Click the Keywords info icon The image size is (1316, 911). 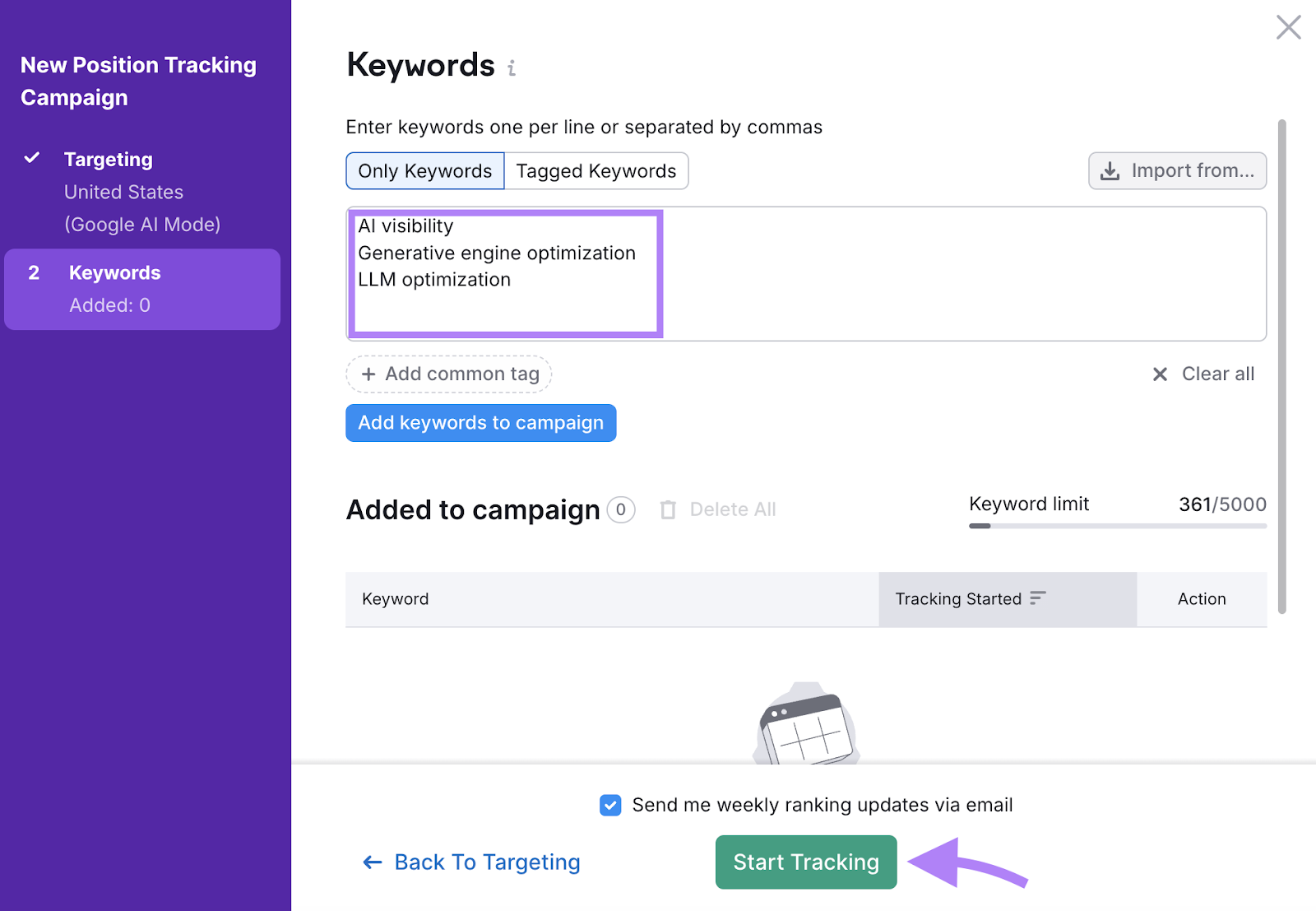pos(512,68)
